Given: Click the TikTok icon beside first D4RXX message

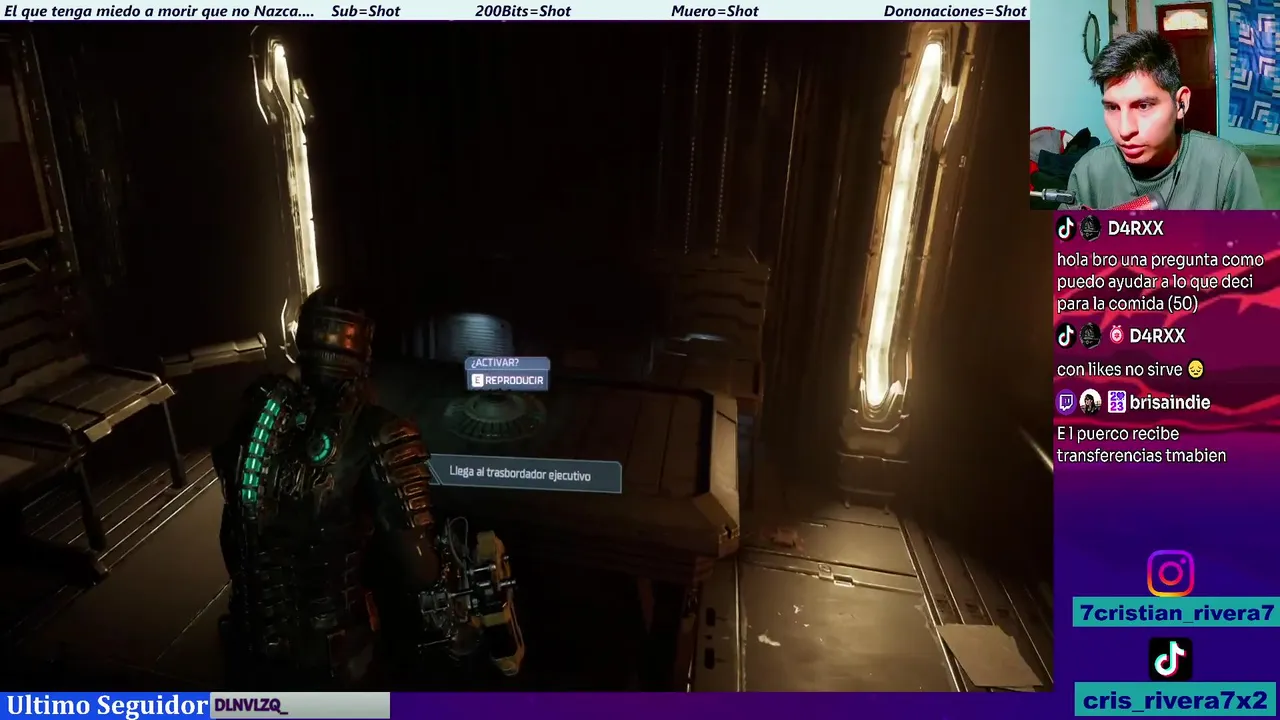Looking at the screenshot, I should pos(1066,228).
